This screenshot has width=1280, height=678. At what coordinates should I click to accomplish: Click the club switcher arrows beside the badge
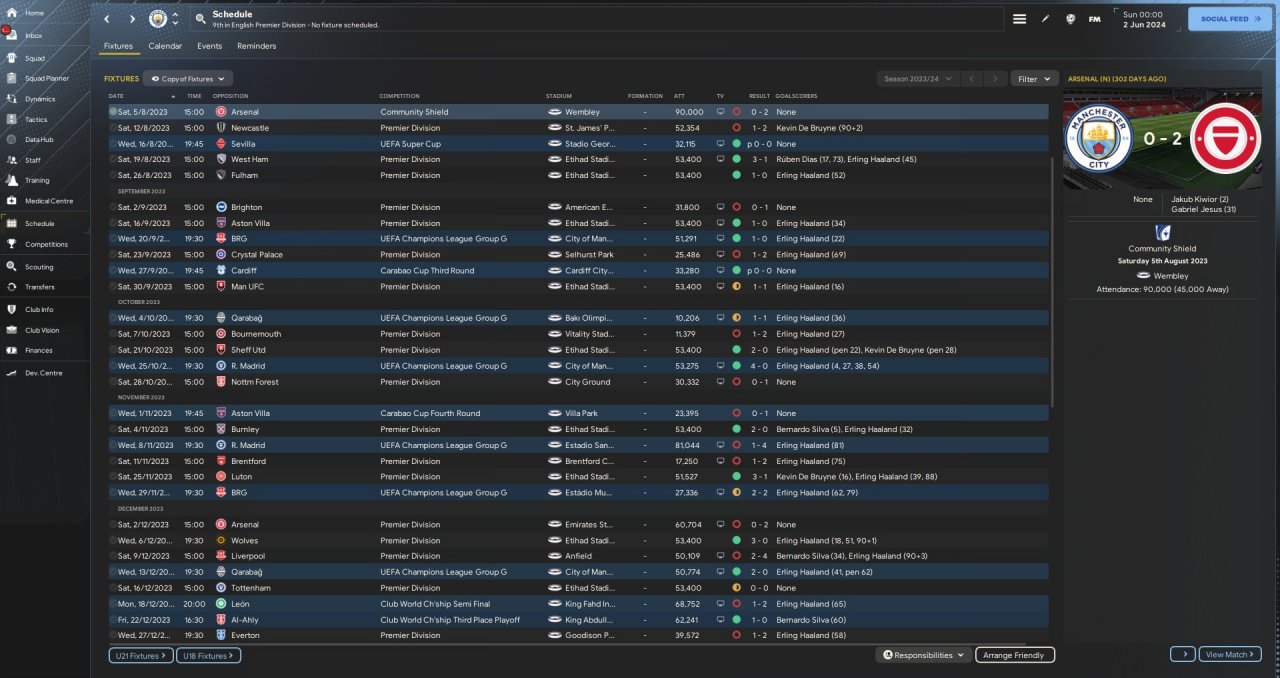(x=176, y=19)
